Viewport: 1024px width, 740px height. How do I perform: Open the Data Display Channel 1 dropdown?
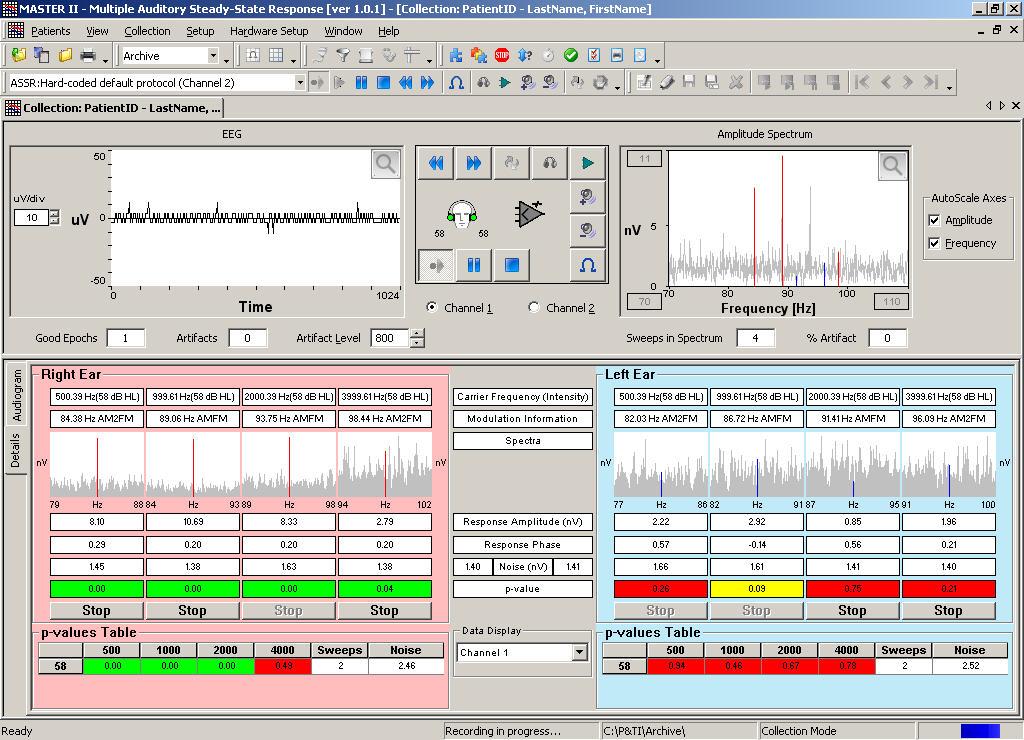[x=579, y=652]
